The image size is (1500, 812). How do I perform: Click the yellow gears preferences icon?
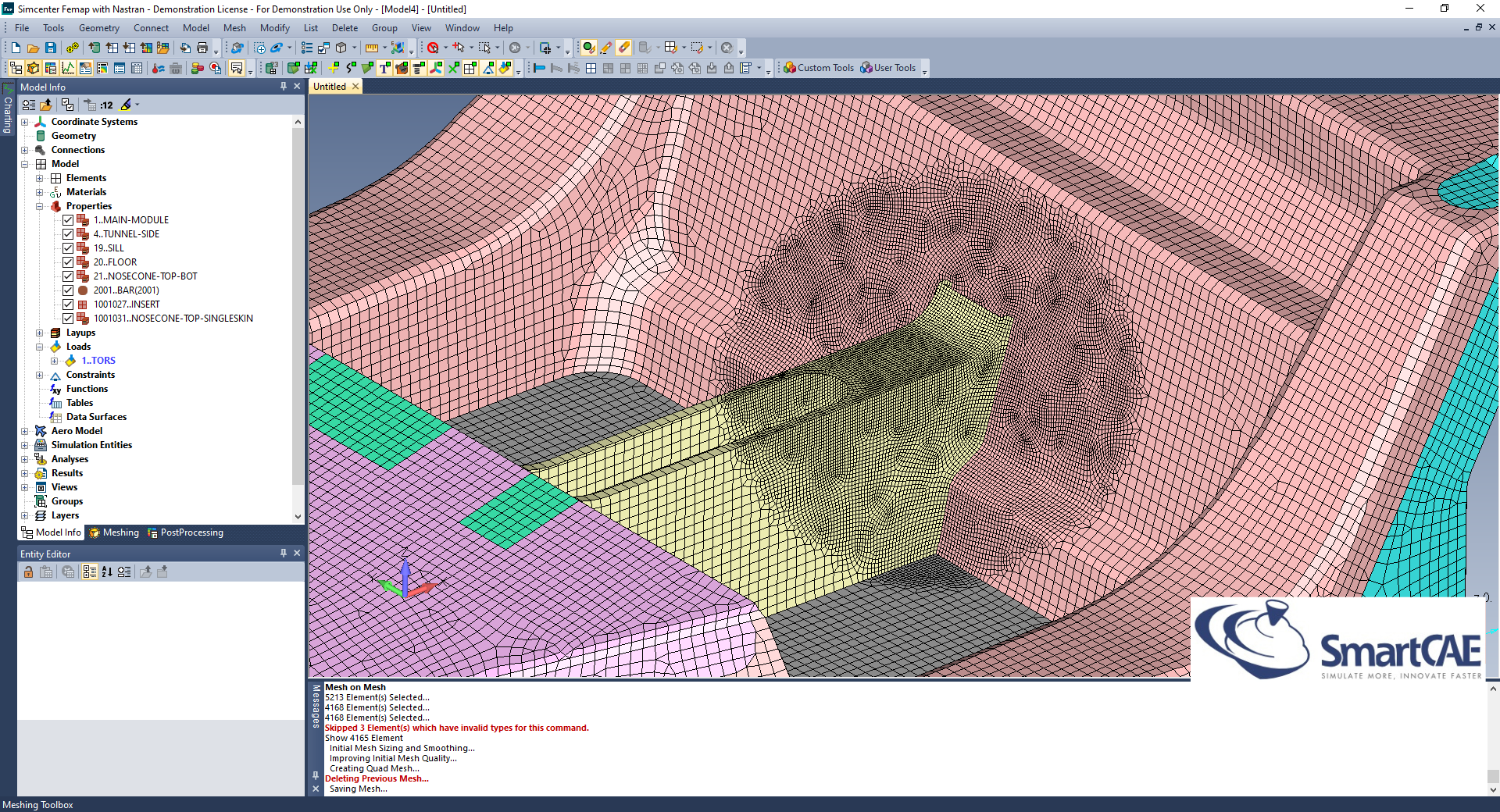[73, 48]
